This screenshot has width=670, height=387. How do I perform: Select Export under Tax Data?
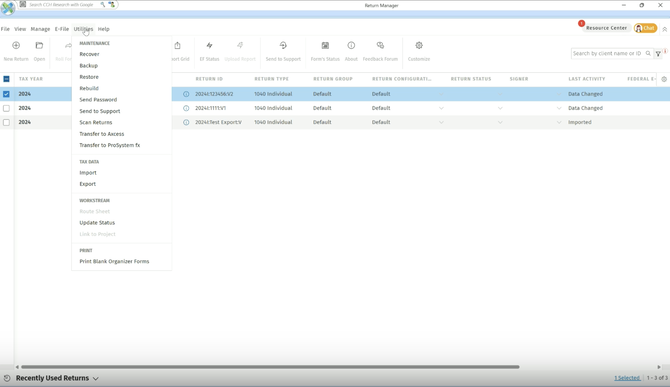click(88, 184)
